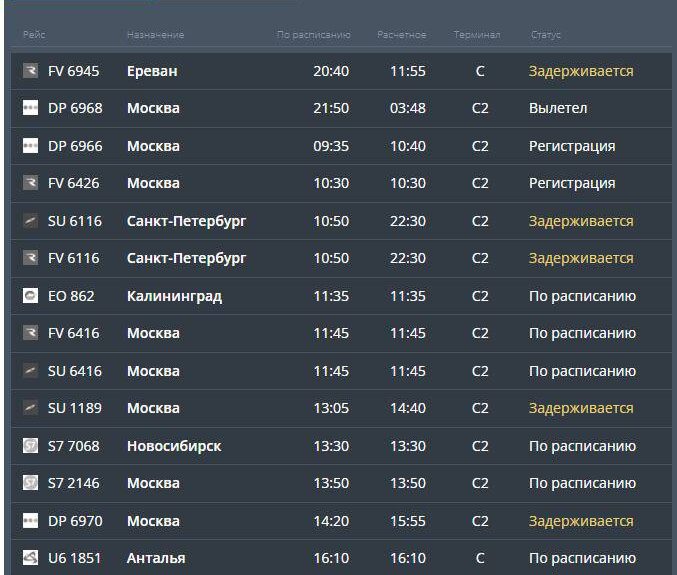Click the Статус column header
Screen dimensions: 677x575
[546, 35]
